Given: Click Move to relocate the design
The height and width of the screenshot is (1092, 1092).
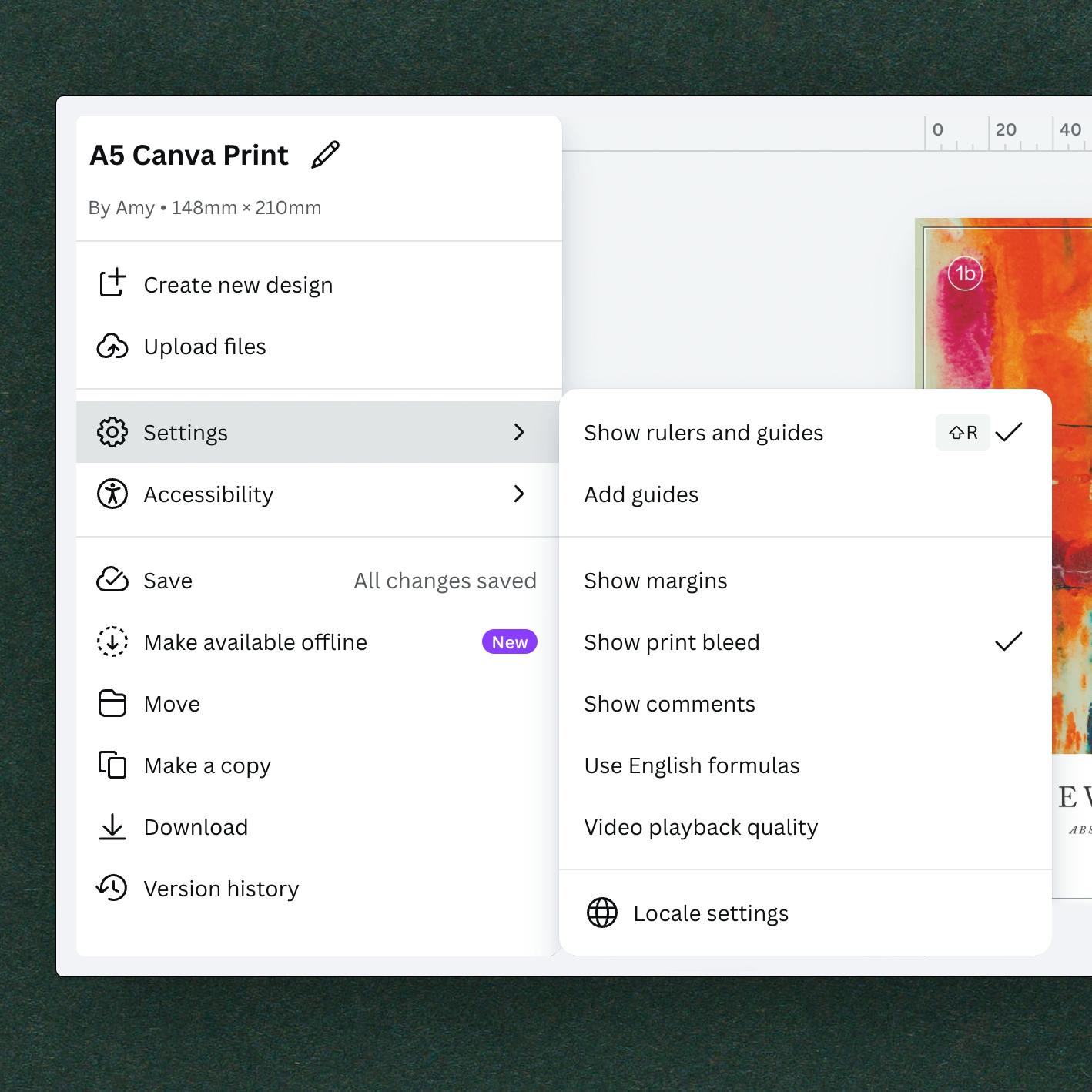Looking at the screenshot, I should 172,704.
